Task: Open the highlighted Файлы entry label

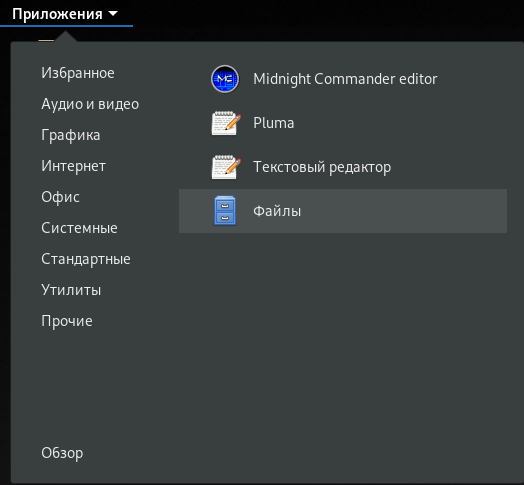Action: tap(277, 211)
